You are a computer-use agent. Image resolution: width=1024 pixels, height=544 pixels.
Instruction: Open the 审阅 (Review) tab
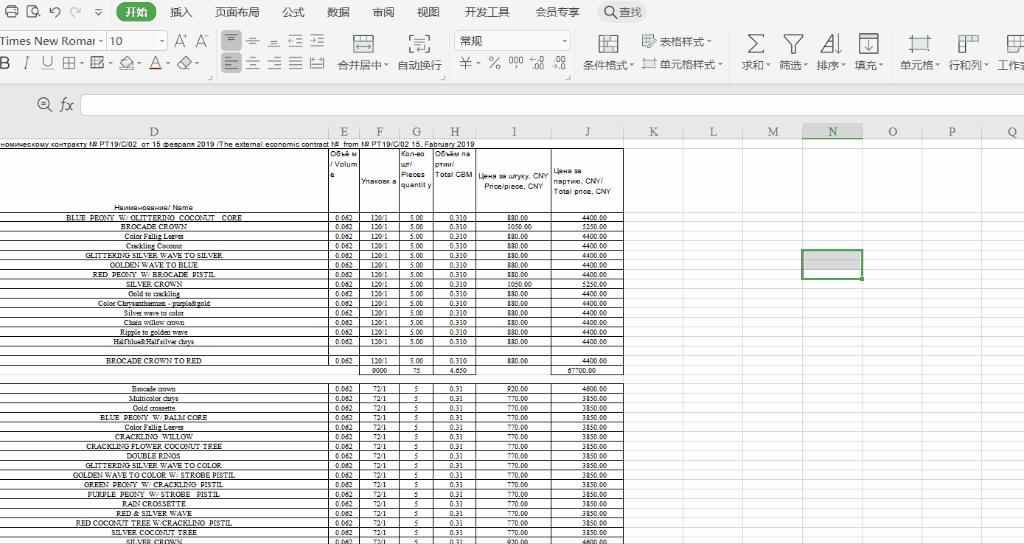coord(383,12)
